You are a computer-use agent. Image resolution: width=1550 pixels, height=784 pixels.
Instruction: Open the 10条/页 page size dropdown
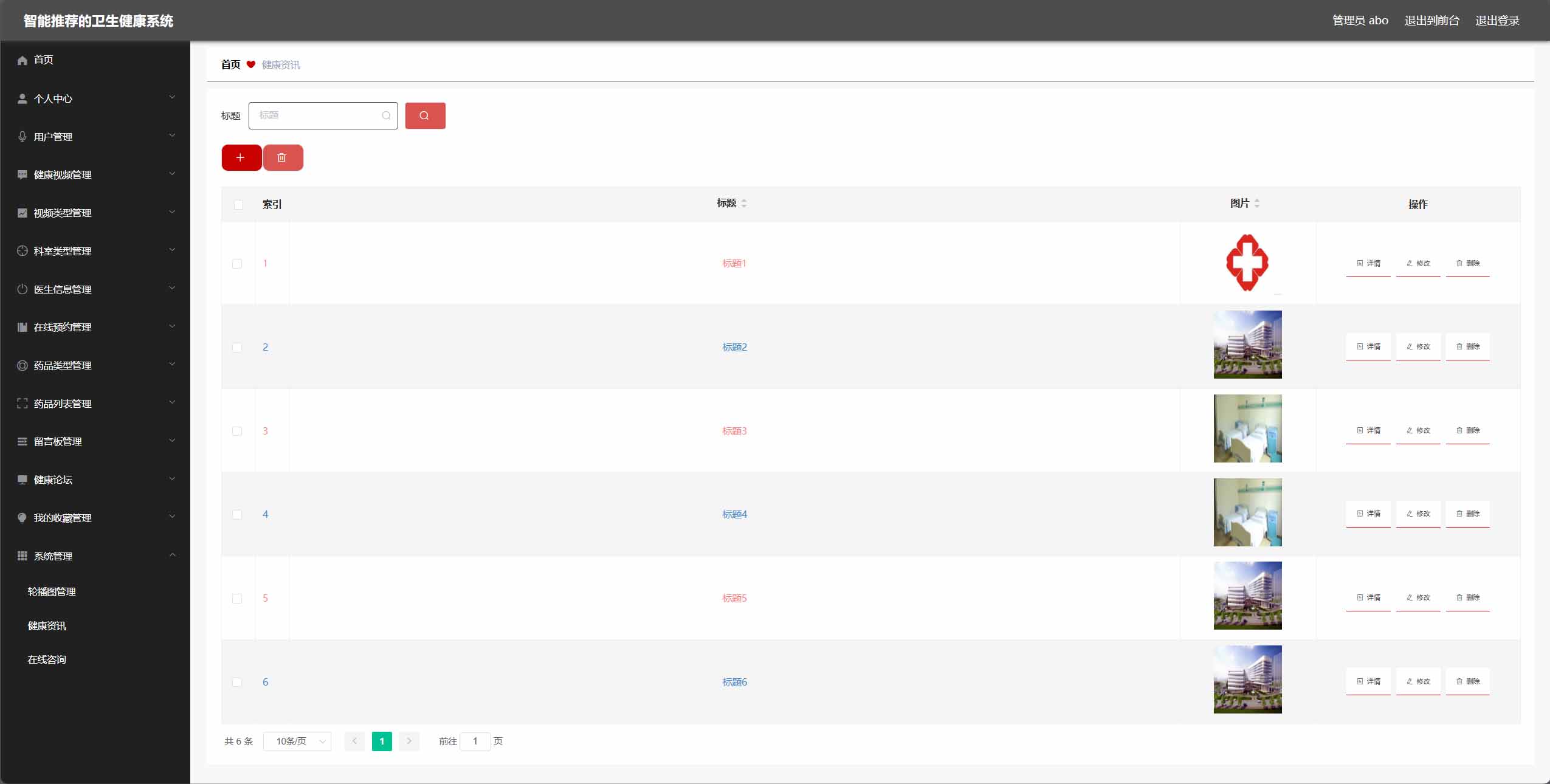[x=297, y=741]
